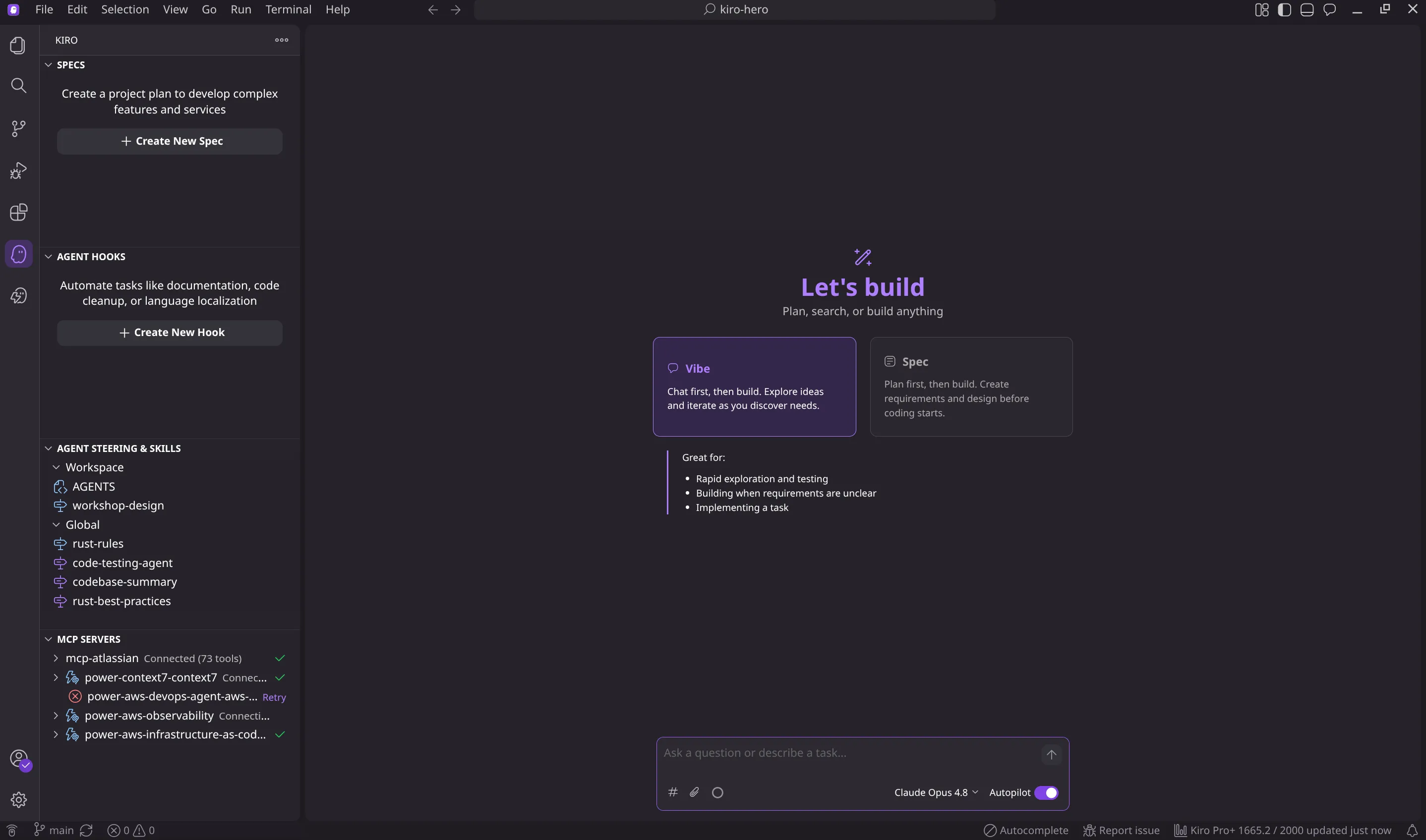Open the Accounts icon in activity bar
This screenshot has height=840, width=1426.
[x=19, y=759]
